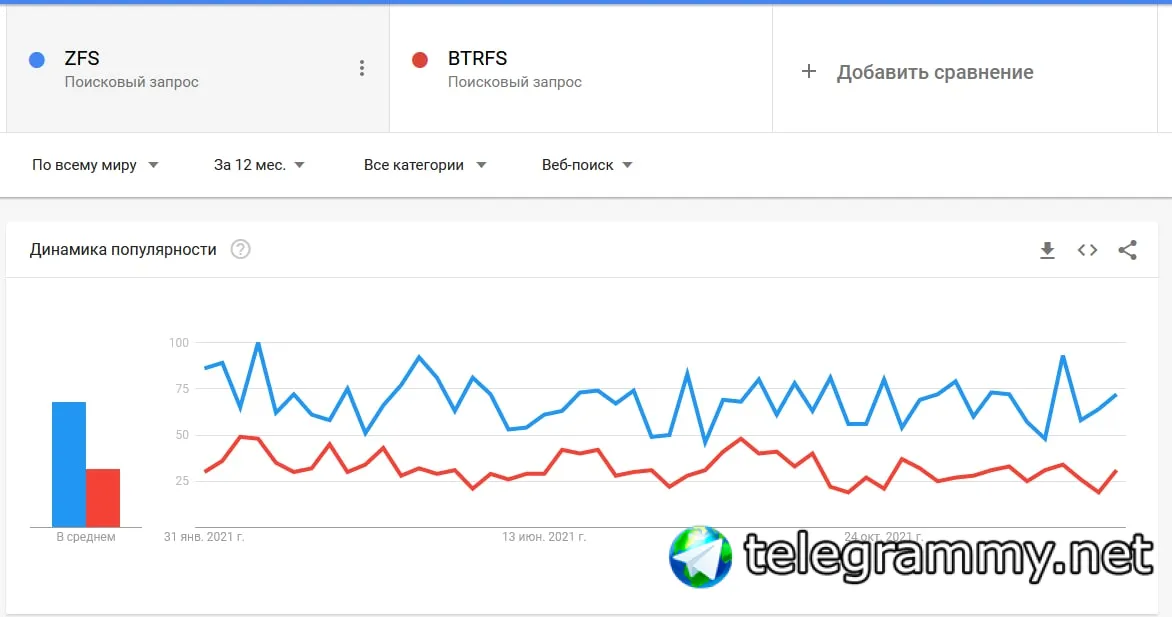This screenshot has height=617, width=1172.
Task: Click the red BTRFS average bar
Action: click(103, 497)
